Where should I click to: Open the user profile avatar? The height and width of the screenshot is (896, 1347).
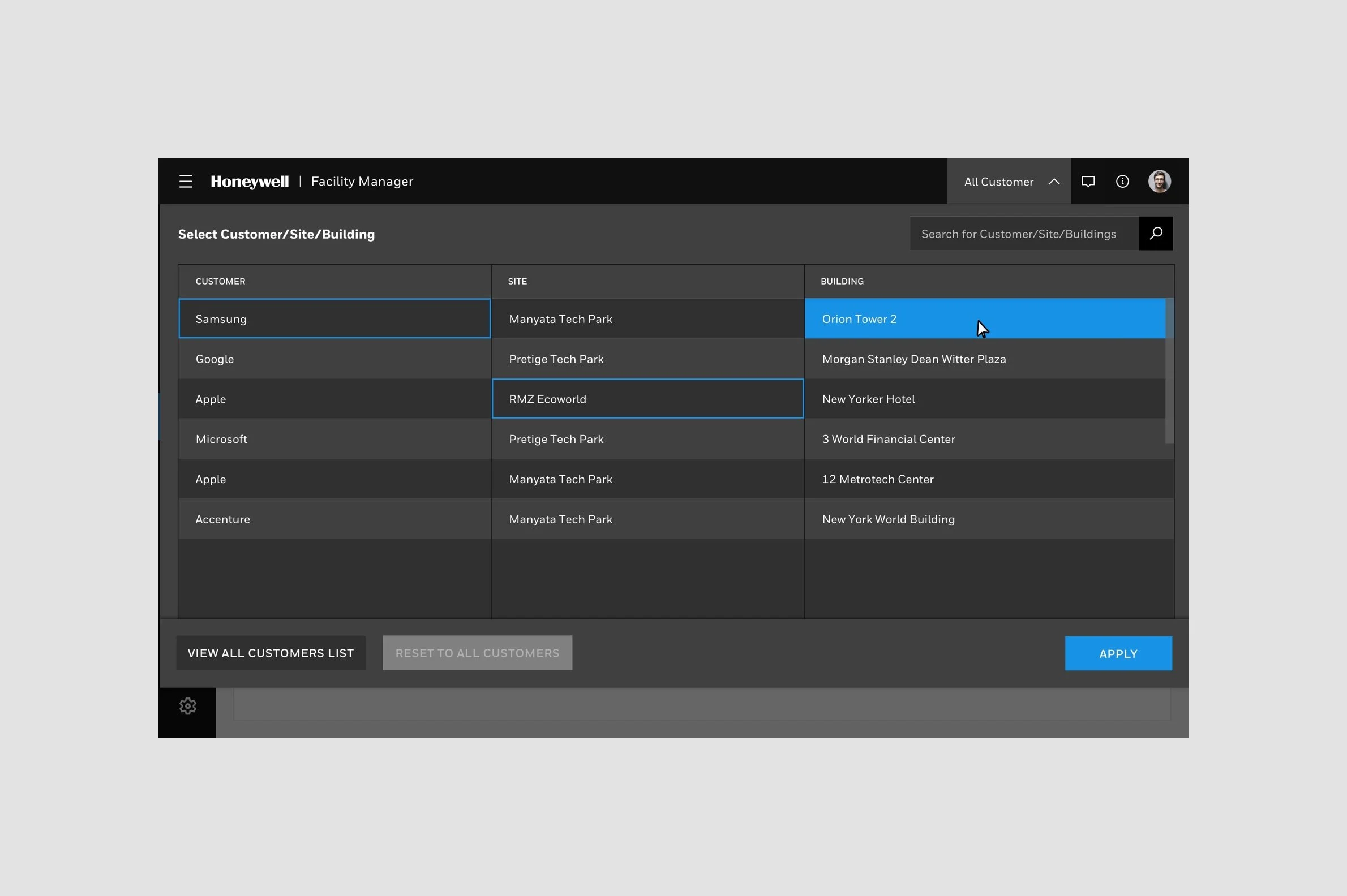[1160, 182]
